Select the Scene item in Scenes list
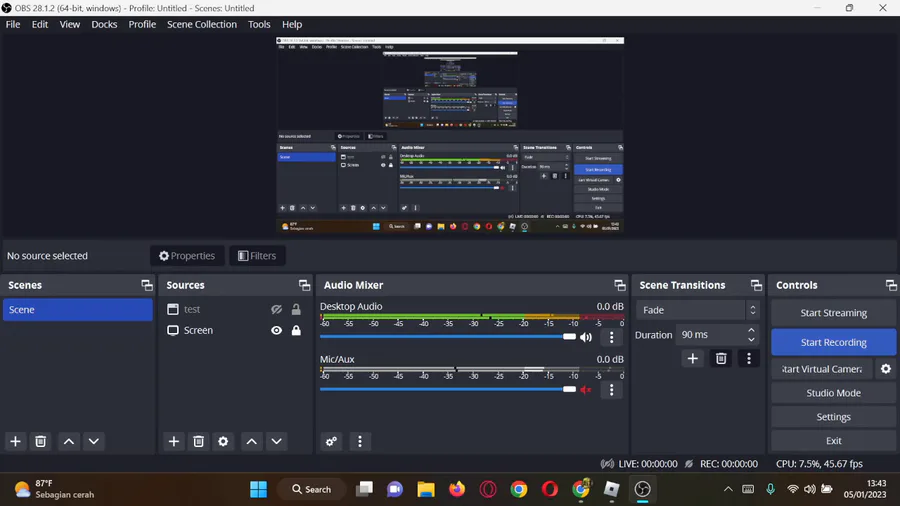Screen dimensions: 900x506 click(x=77, y=310)
